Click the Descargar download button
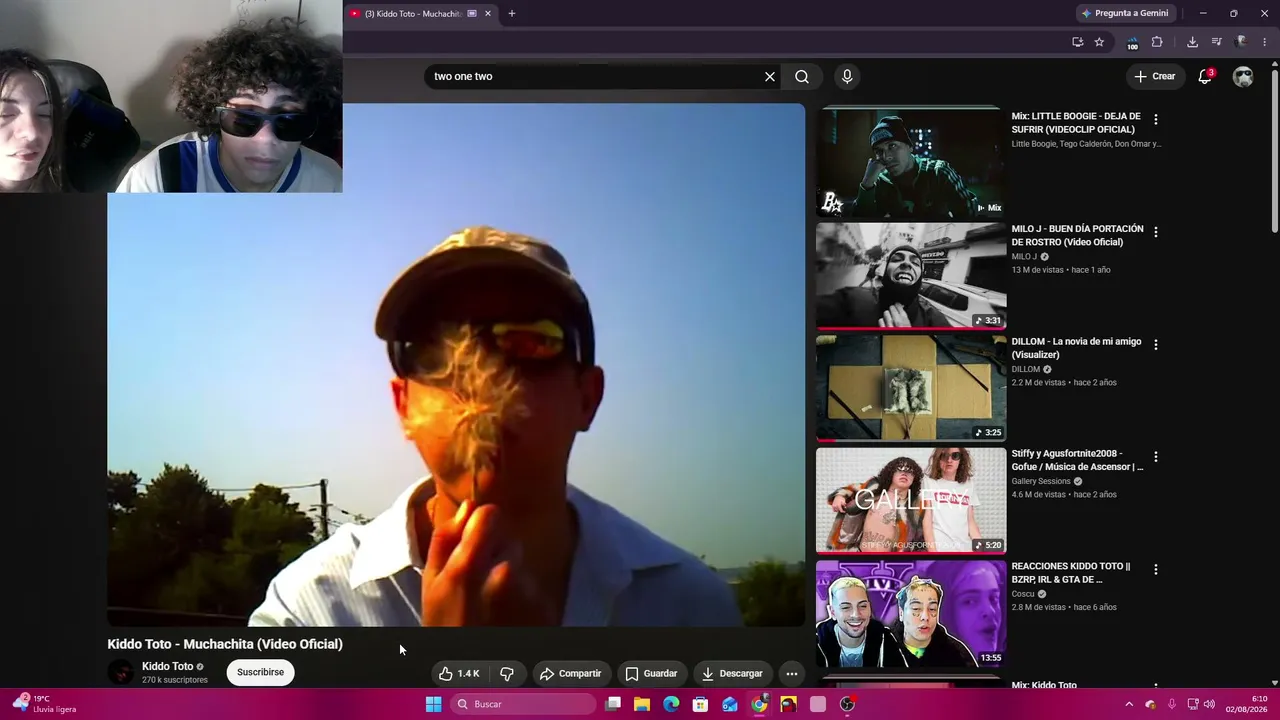Viewport: 1280px width, 720px height. 732,673
